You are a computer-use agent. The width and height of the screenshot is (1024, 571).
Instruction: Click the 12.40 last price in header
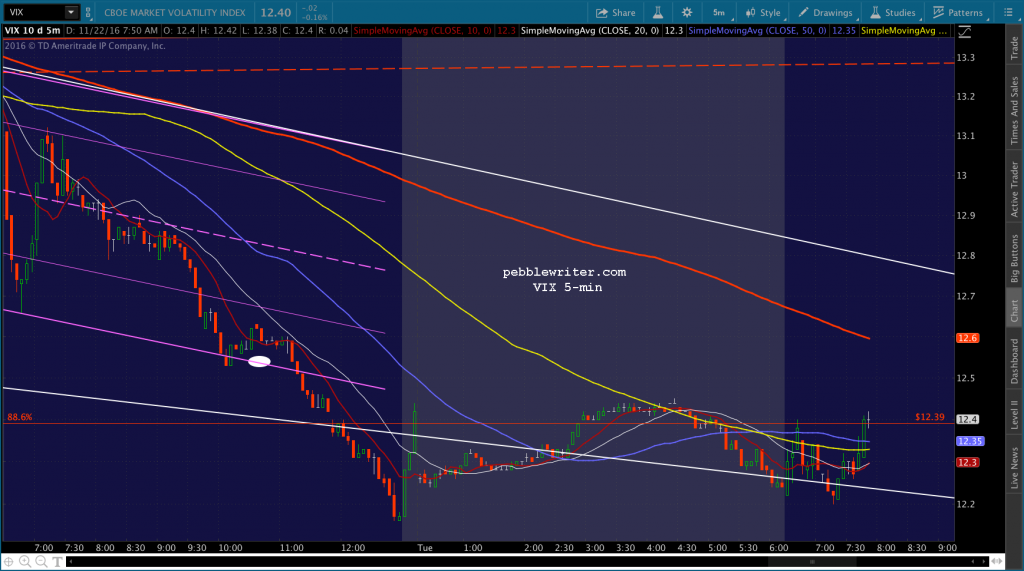click(x=276, y=12)
